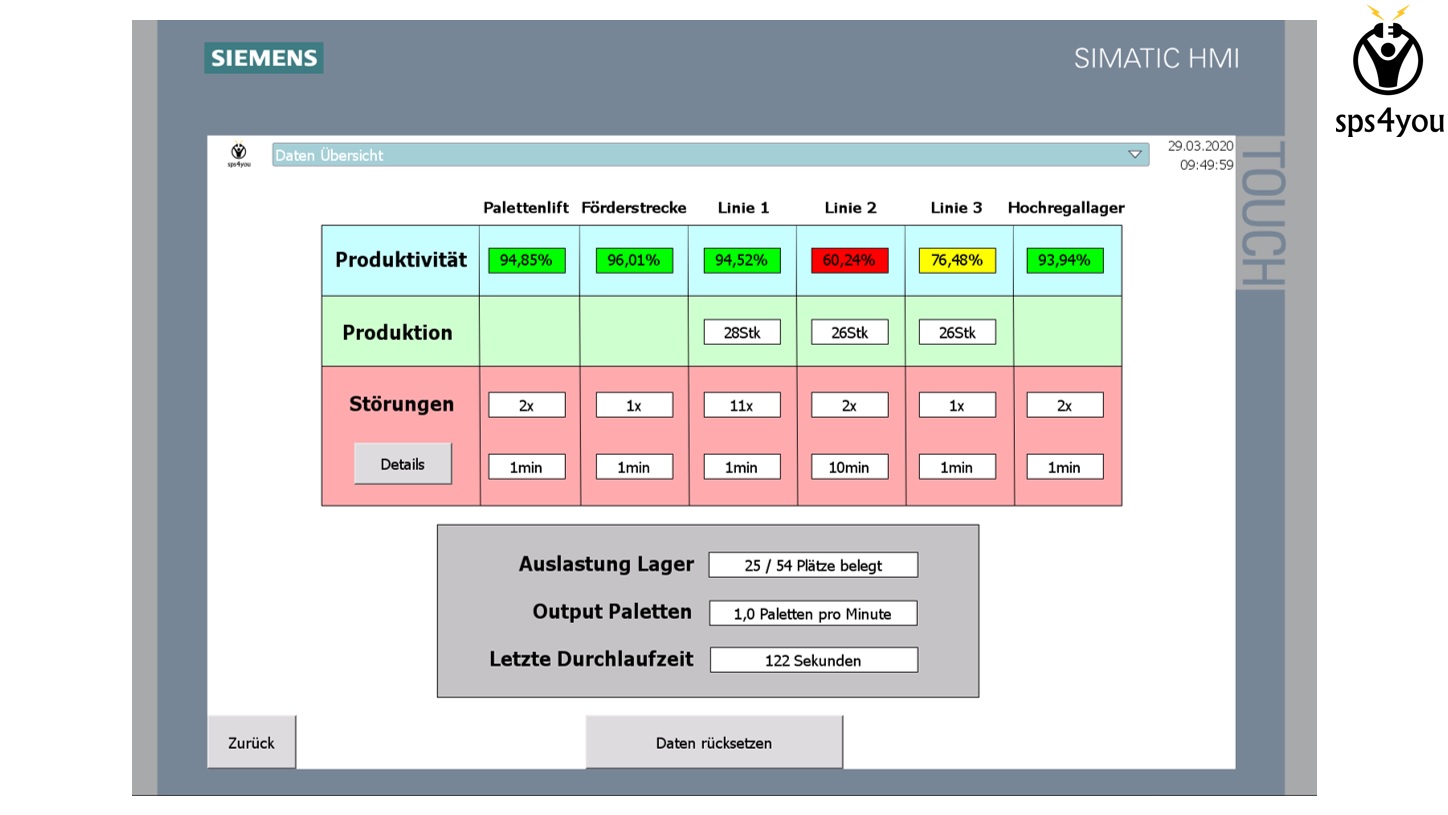Click the Linie 2 fault count 2x

coord(849,405)
